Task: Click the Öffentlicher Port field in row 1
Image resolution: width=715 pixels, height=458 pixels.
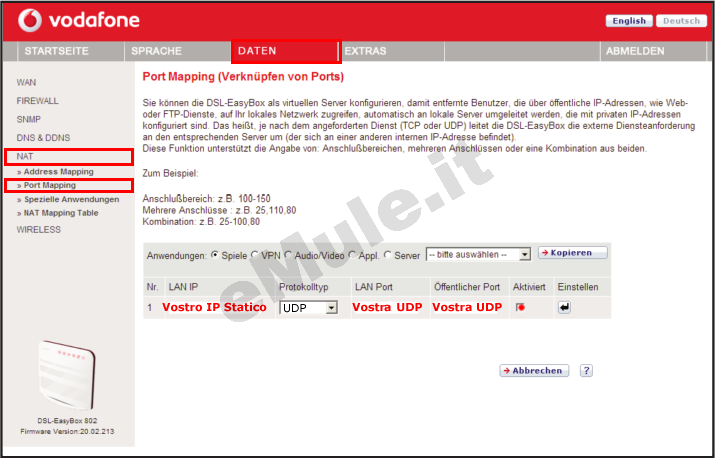Action: click(x=467, y=307)
